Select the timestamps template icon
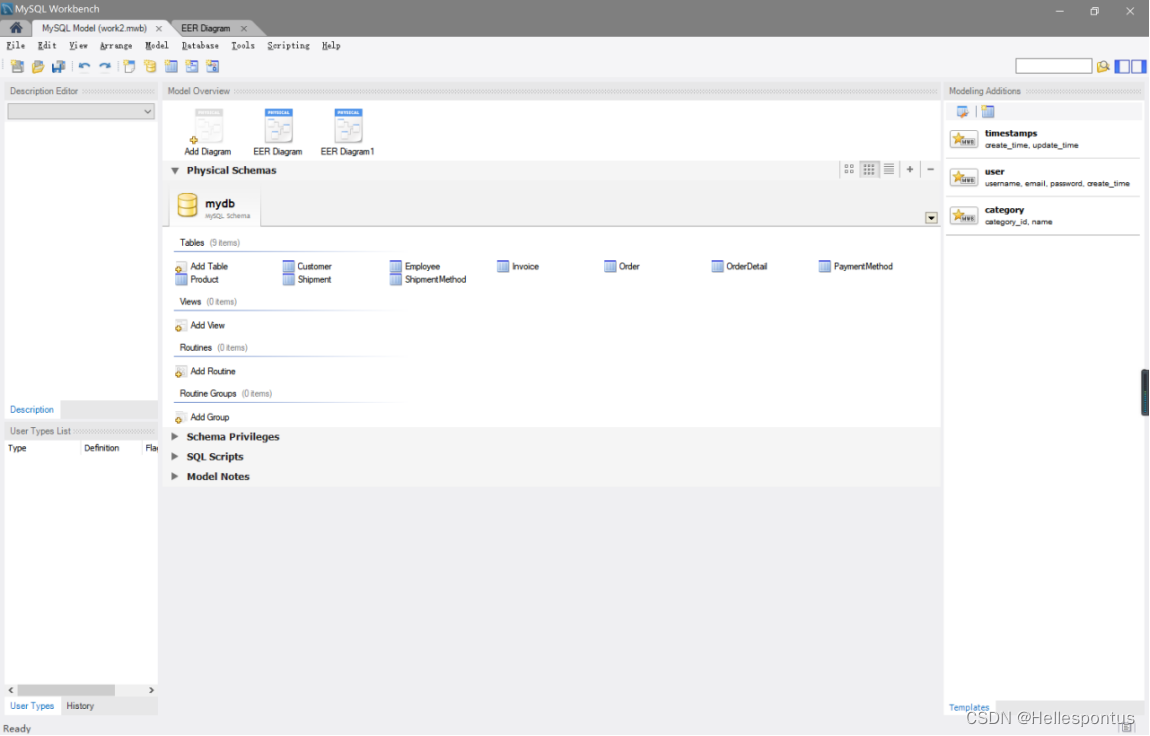The height and width of the screenshot is (736, 1150). pos(964,139)
